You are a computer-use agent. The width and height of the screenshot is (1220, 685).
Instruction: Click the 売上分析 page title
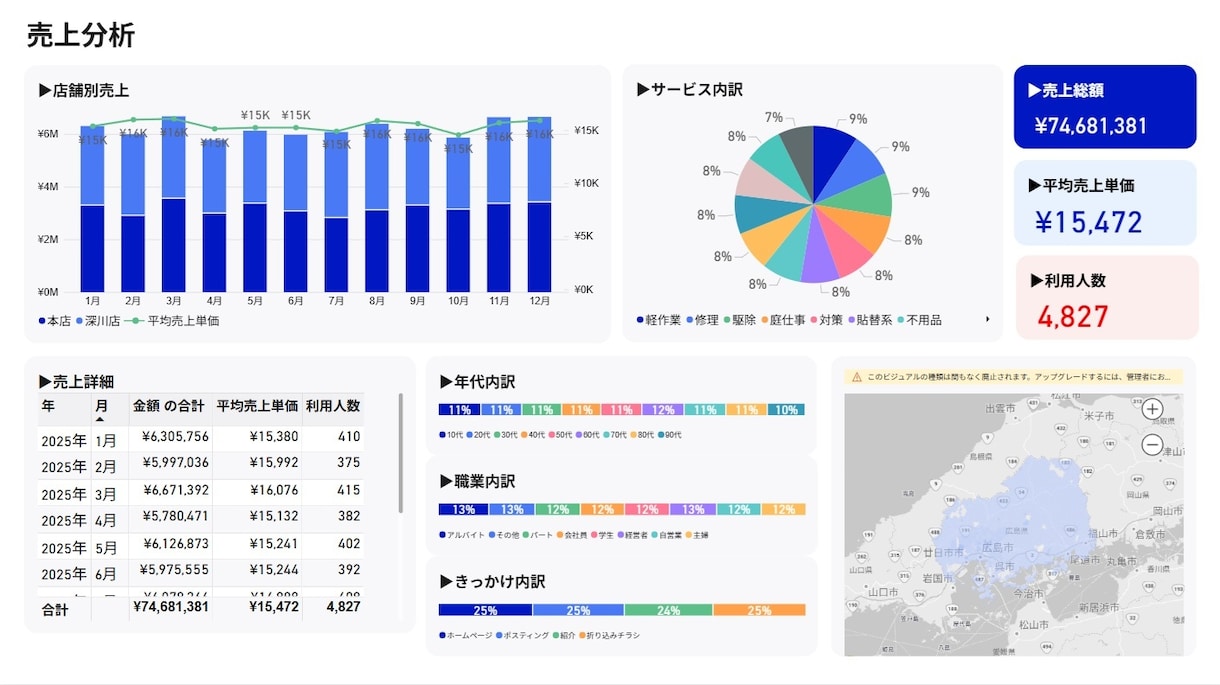(x=81, y=35)
